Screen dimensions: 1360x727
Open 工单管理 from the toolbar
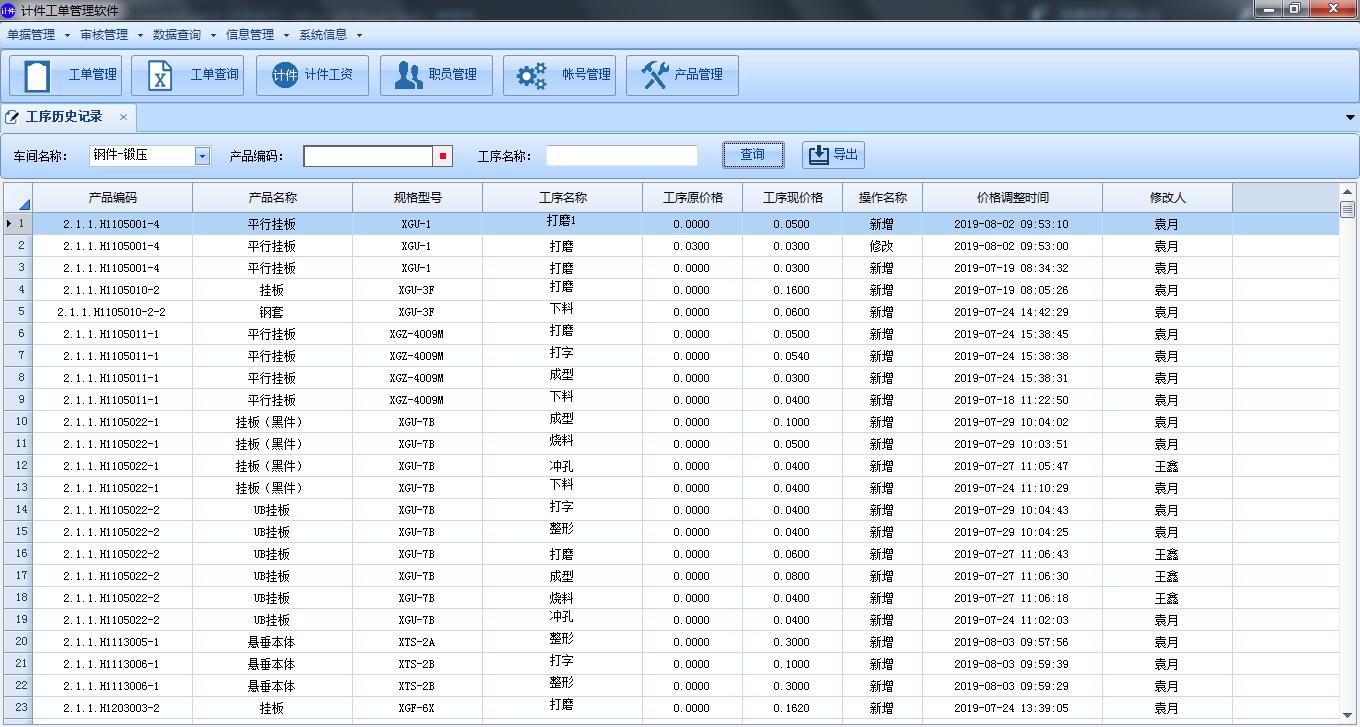[65, 75]
